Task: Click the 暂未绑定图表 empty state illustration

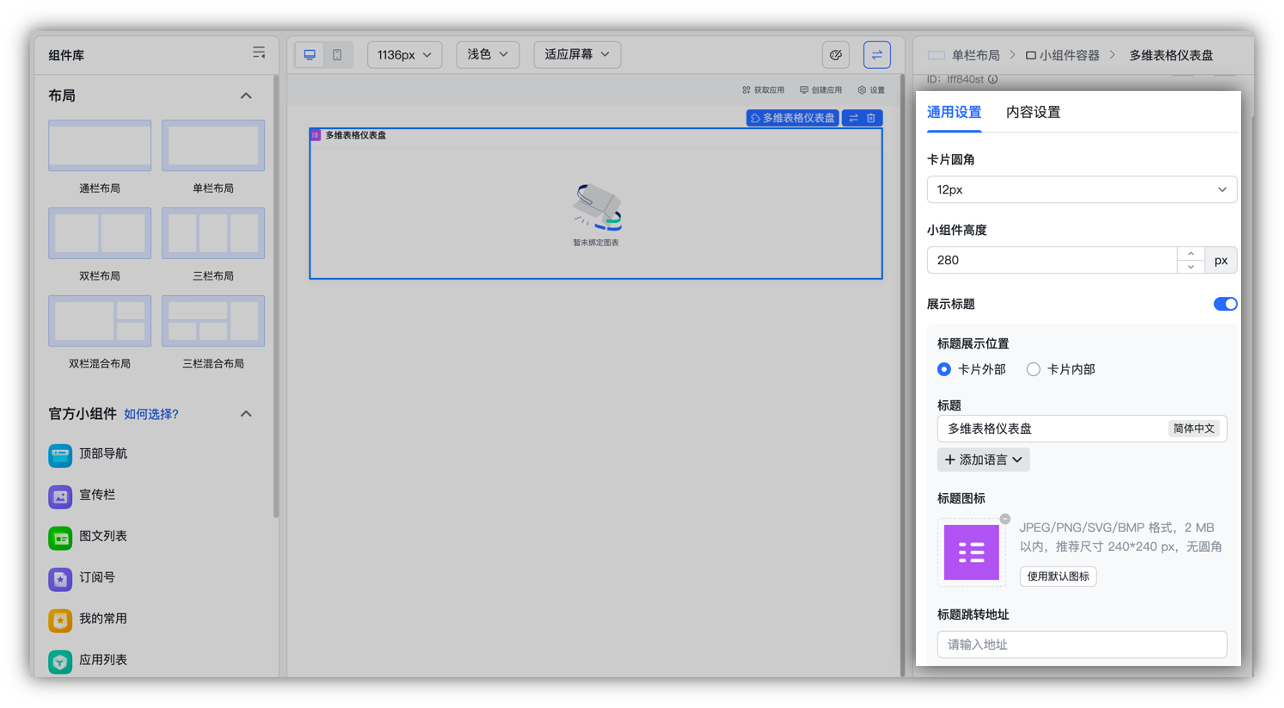Action: (x=596, y=208)
